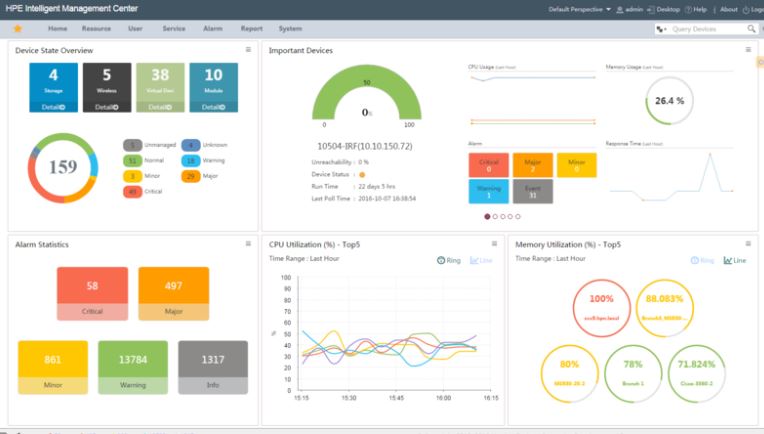
Task: Click the search magnifier icon
Action: point(751,29)
